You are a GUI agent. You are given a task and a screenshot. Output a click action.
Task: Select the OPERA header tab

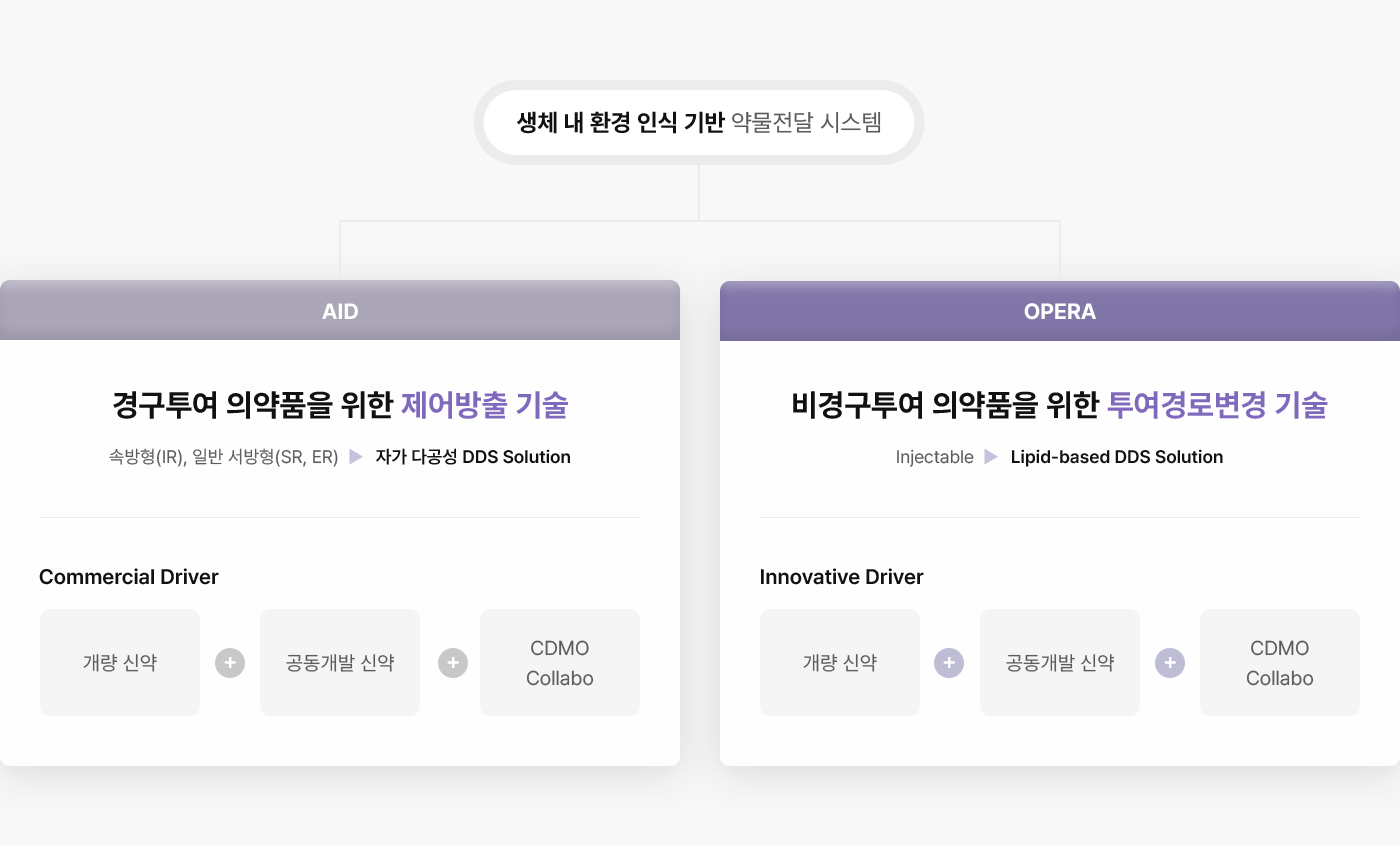1060,311
